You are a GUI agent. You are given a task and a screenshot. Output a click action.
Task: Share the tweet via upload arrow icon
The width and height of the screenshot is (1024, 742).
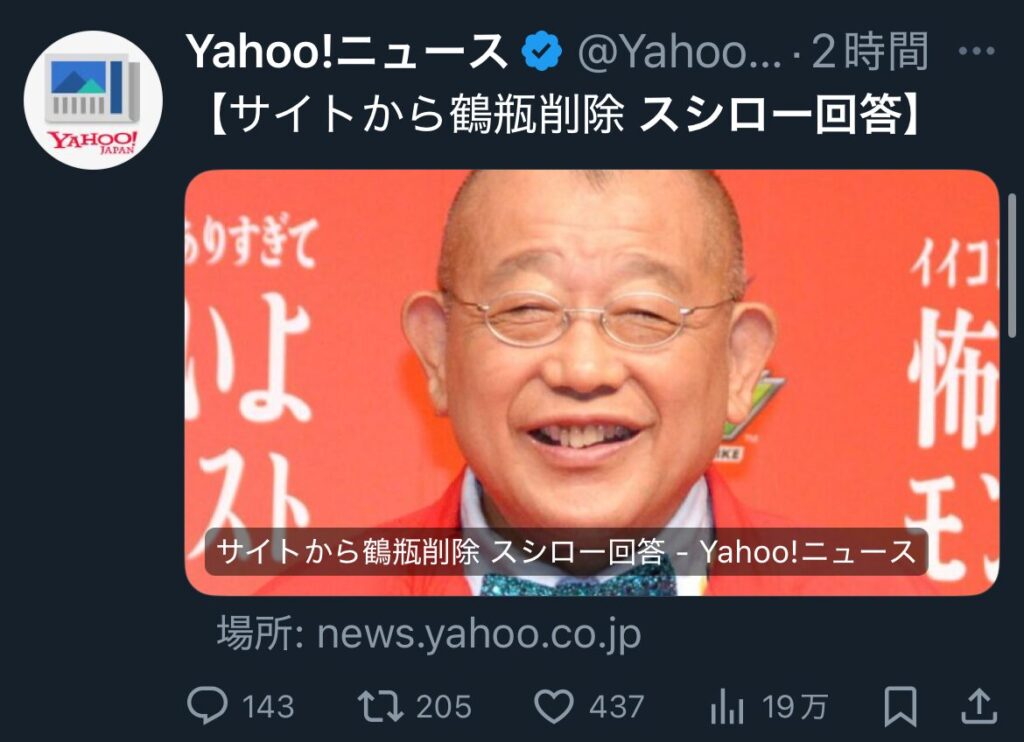980,705
